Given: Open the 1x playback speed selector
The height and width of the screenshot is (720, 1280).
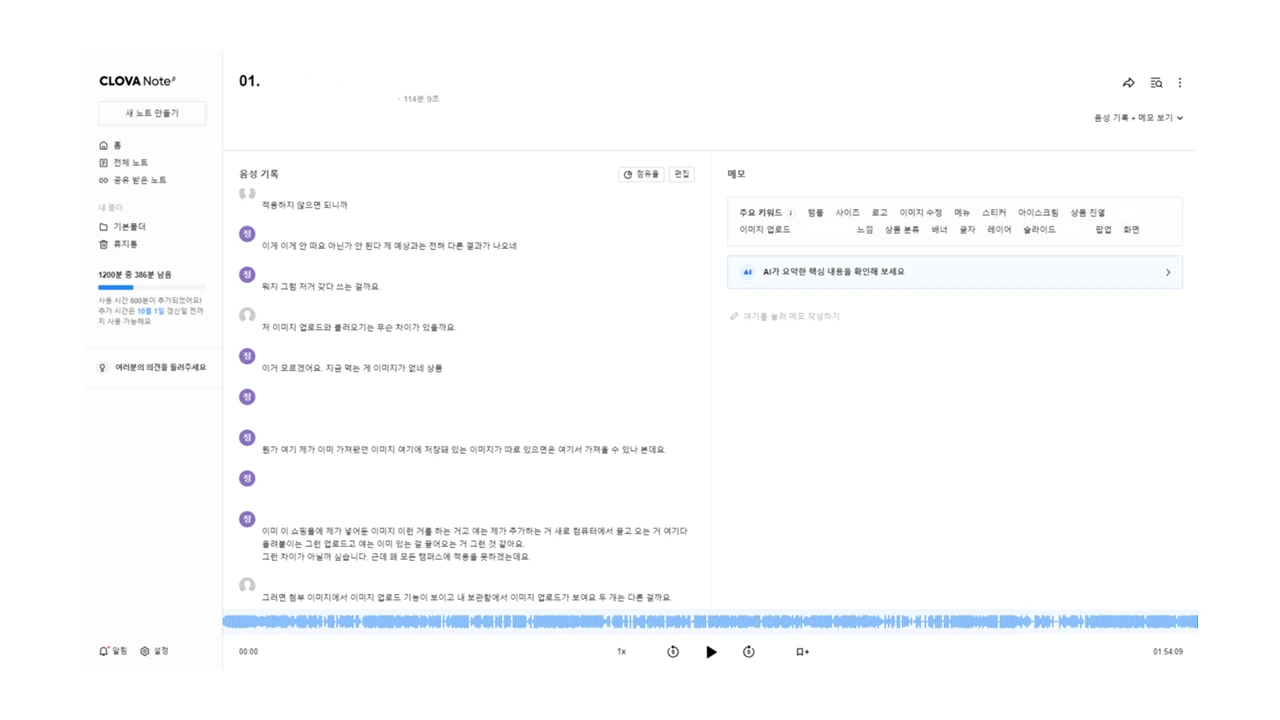Looking at the screenshot, I should point(620,651).
